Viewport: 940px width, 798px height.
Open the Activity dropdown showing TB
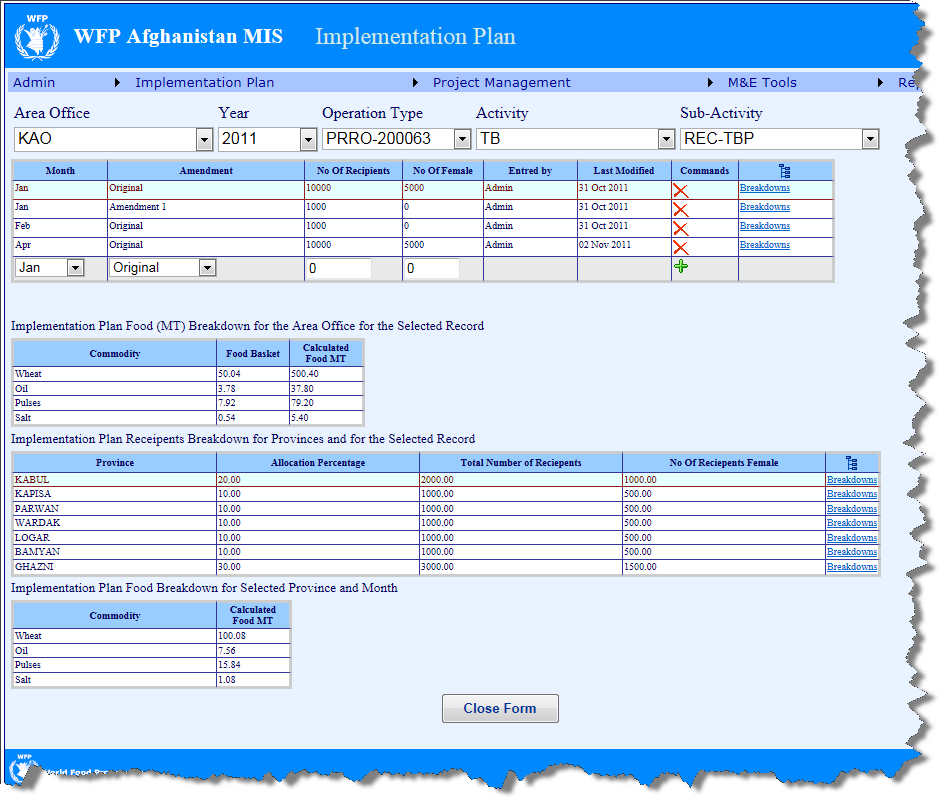point(664,139)
